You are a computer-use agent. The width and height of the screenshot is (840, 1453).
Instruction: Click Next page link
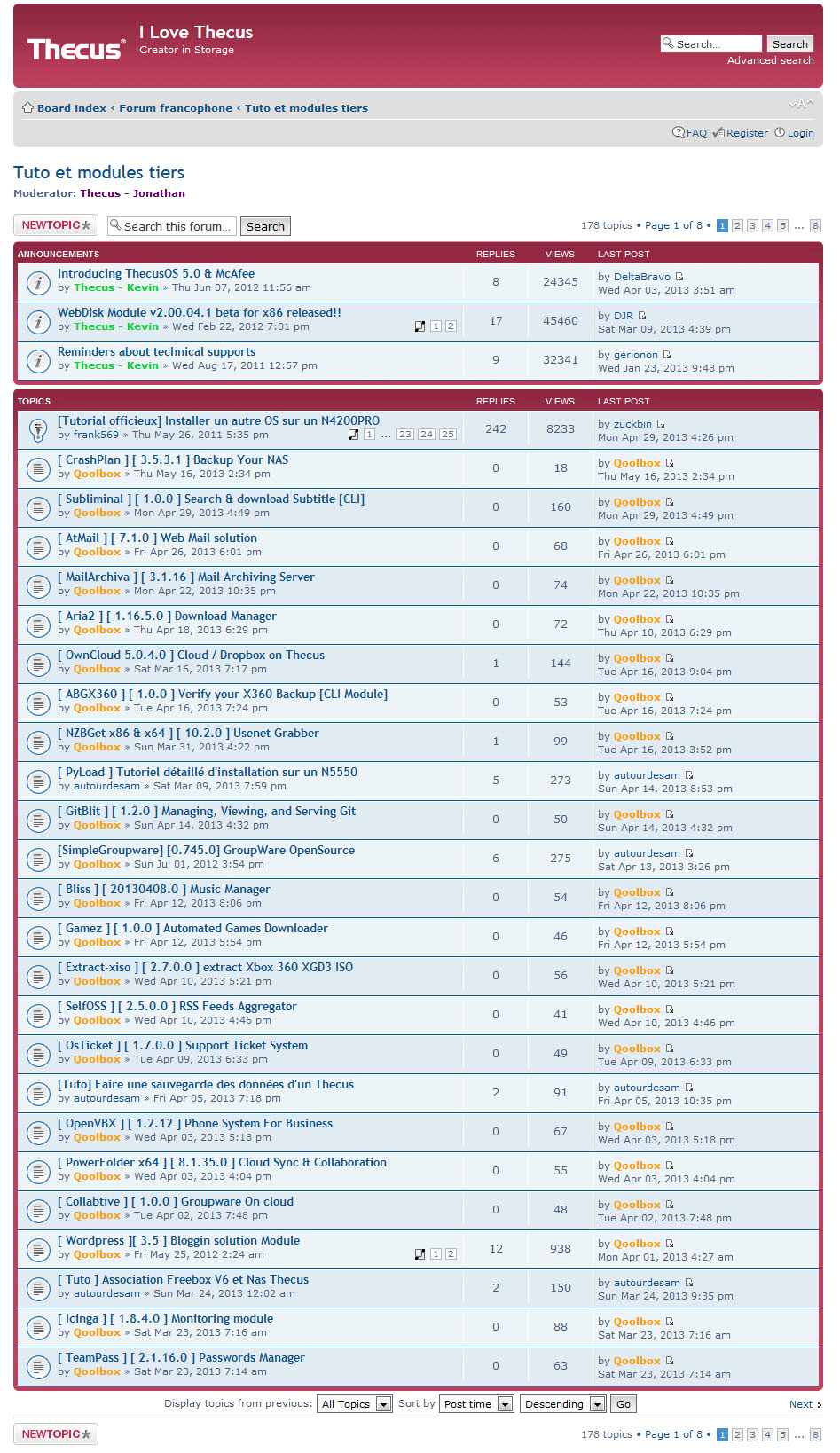801,1404
